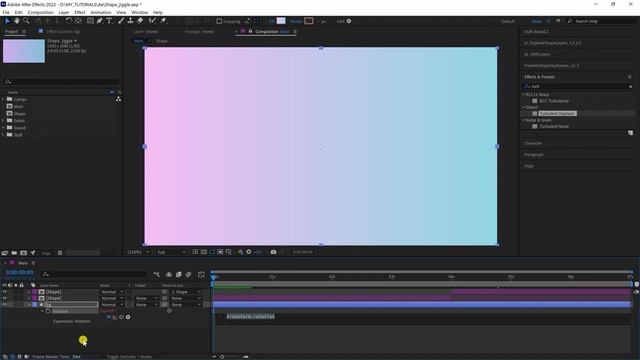This screenshot has height=360, width=640.
Task: Toggle mask and shape path visibility
Action: click(212, 252)
